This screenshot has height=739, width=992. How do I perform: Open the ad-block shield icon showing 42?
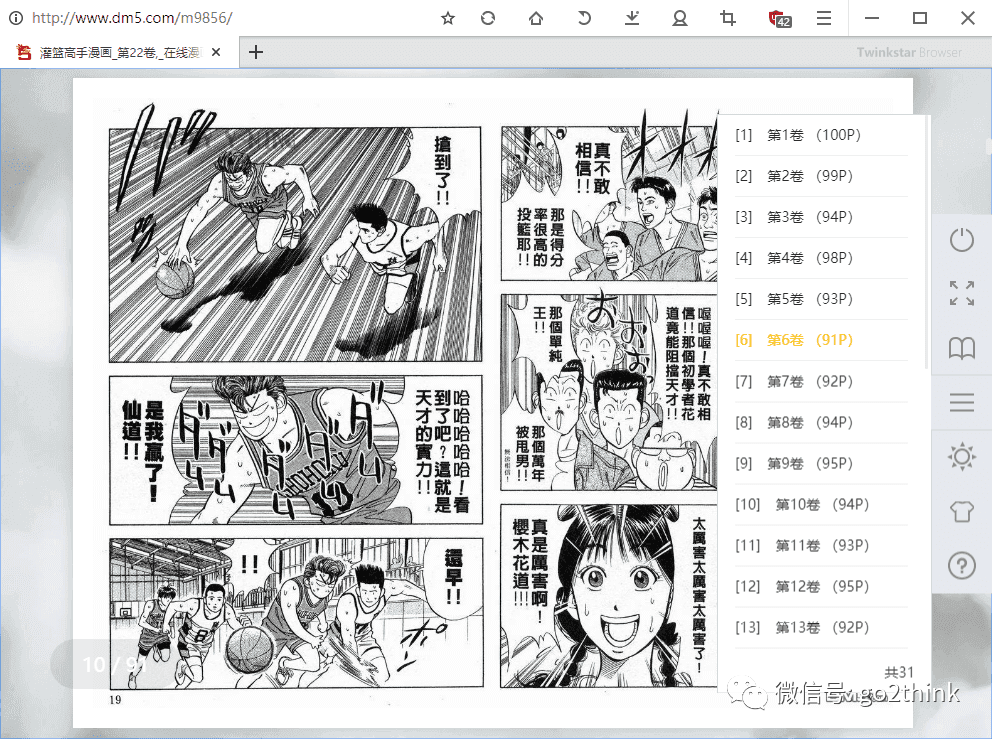pyautogui.click(x=779, y=19)
